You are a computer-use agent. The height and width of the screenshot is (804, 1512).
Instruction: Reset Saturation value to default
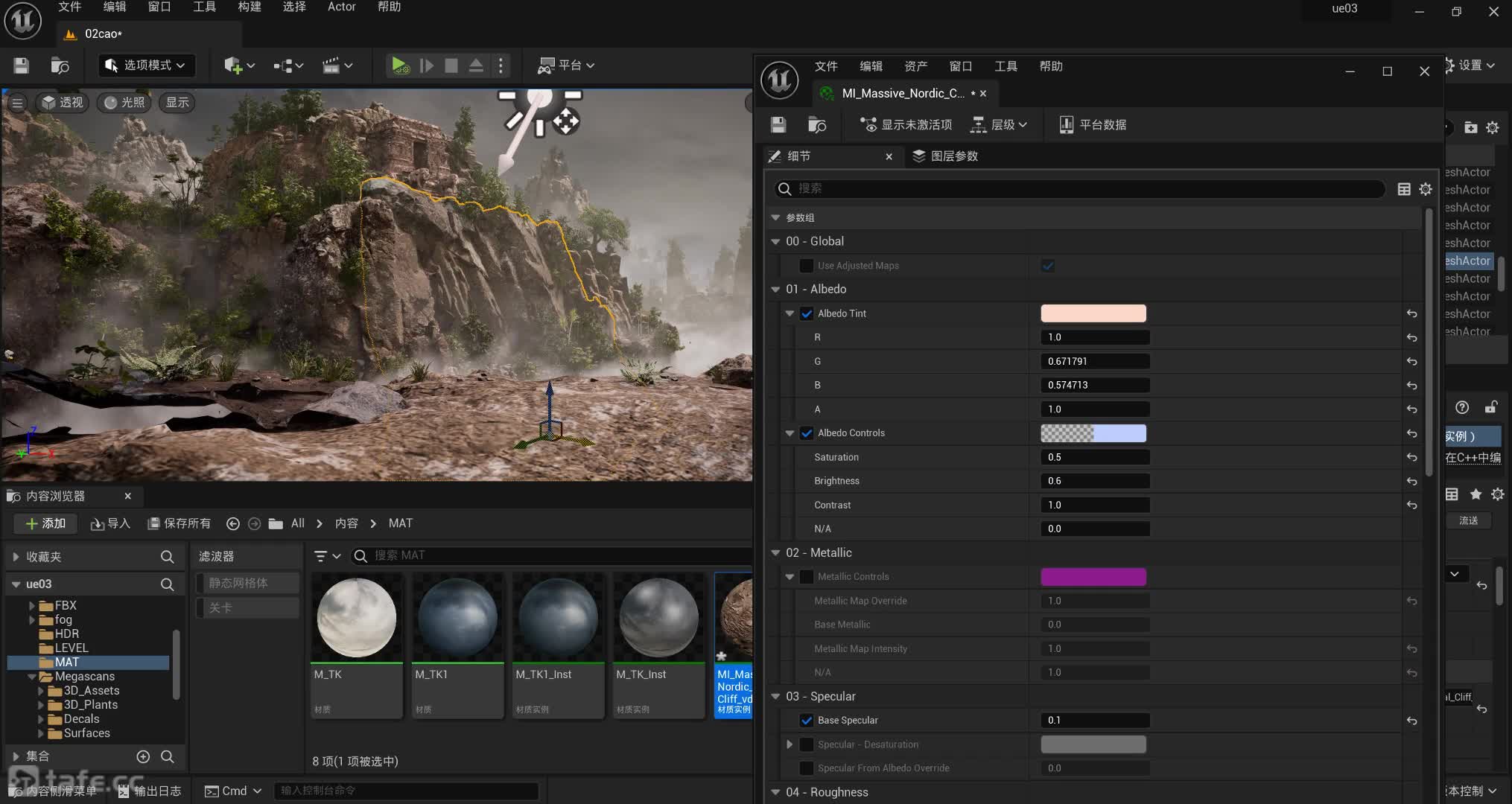[1411, 458]
